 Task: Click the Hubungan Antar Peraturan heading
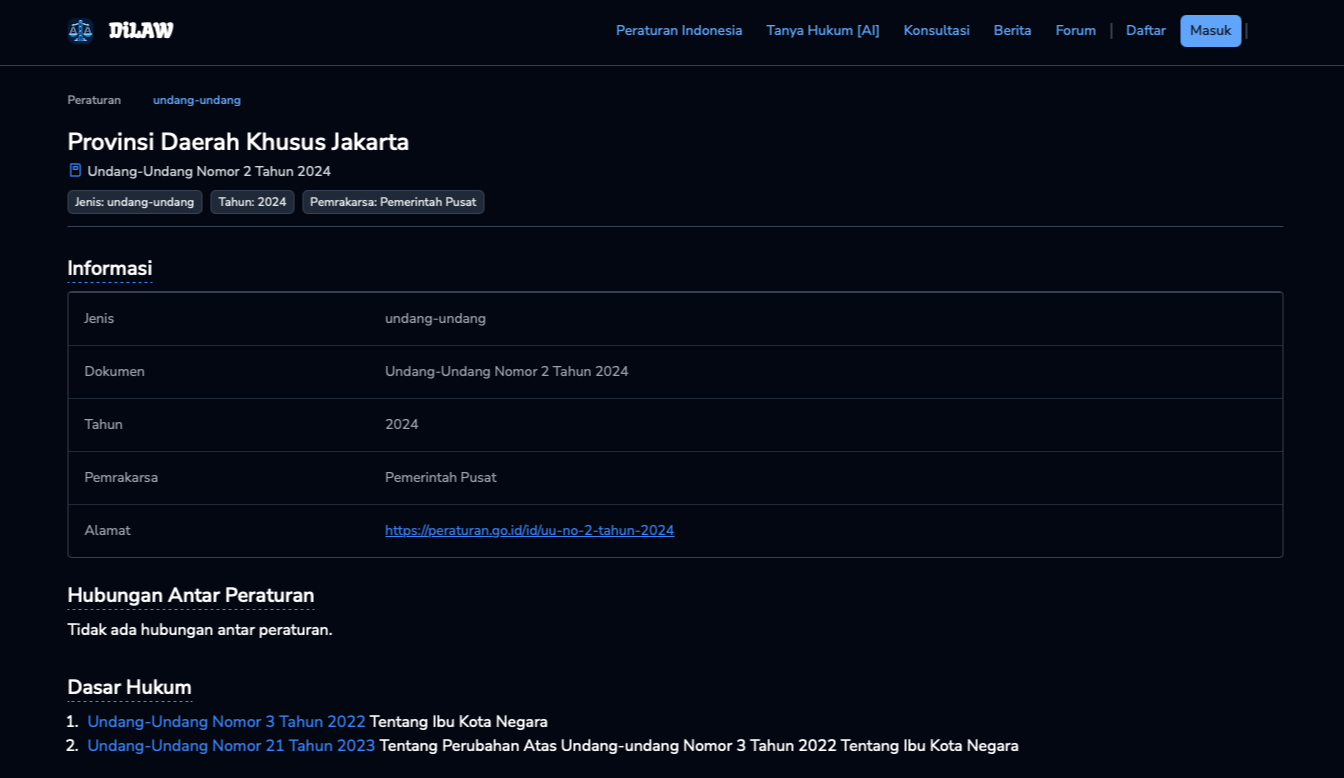[x=191, y=595]
